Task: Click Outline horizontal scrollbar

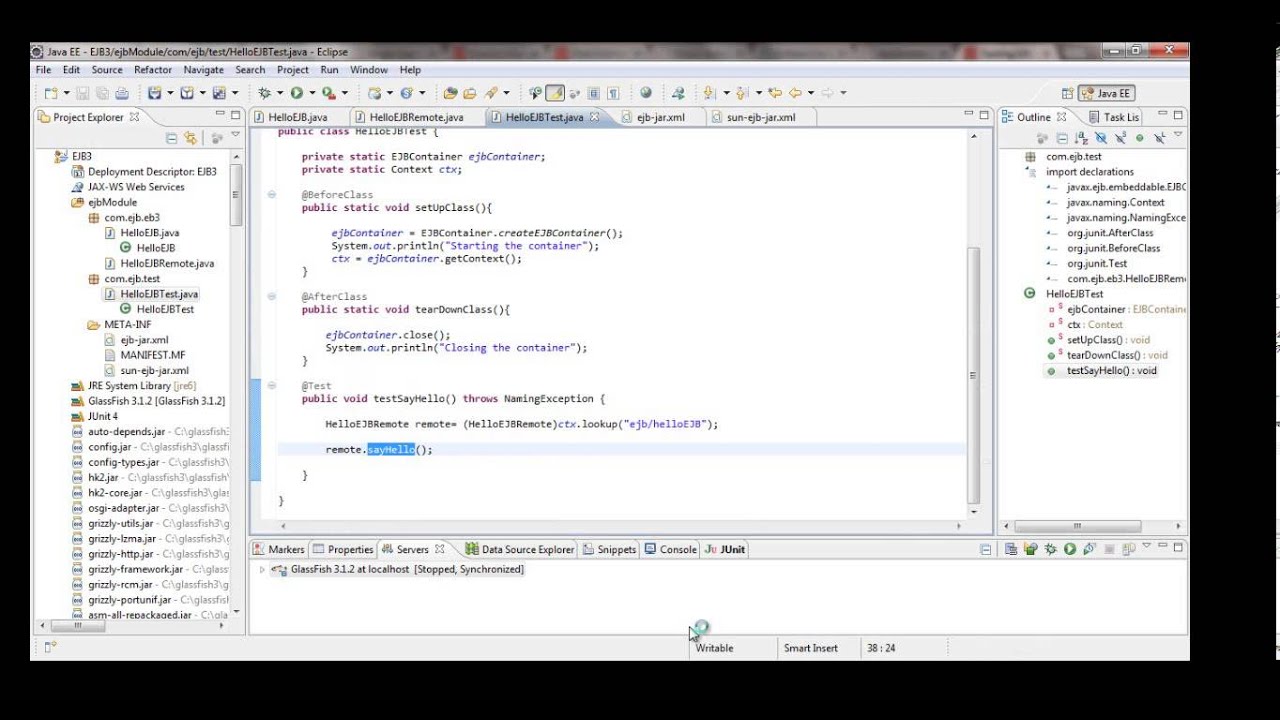Action: (x=1077, y=526)
